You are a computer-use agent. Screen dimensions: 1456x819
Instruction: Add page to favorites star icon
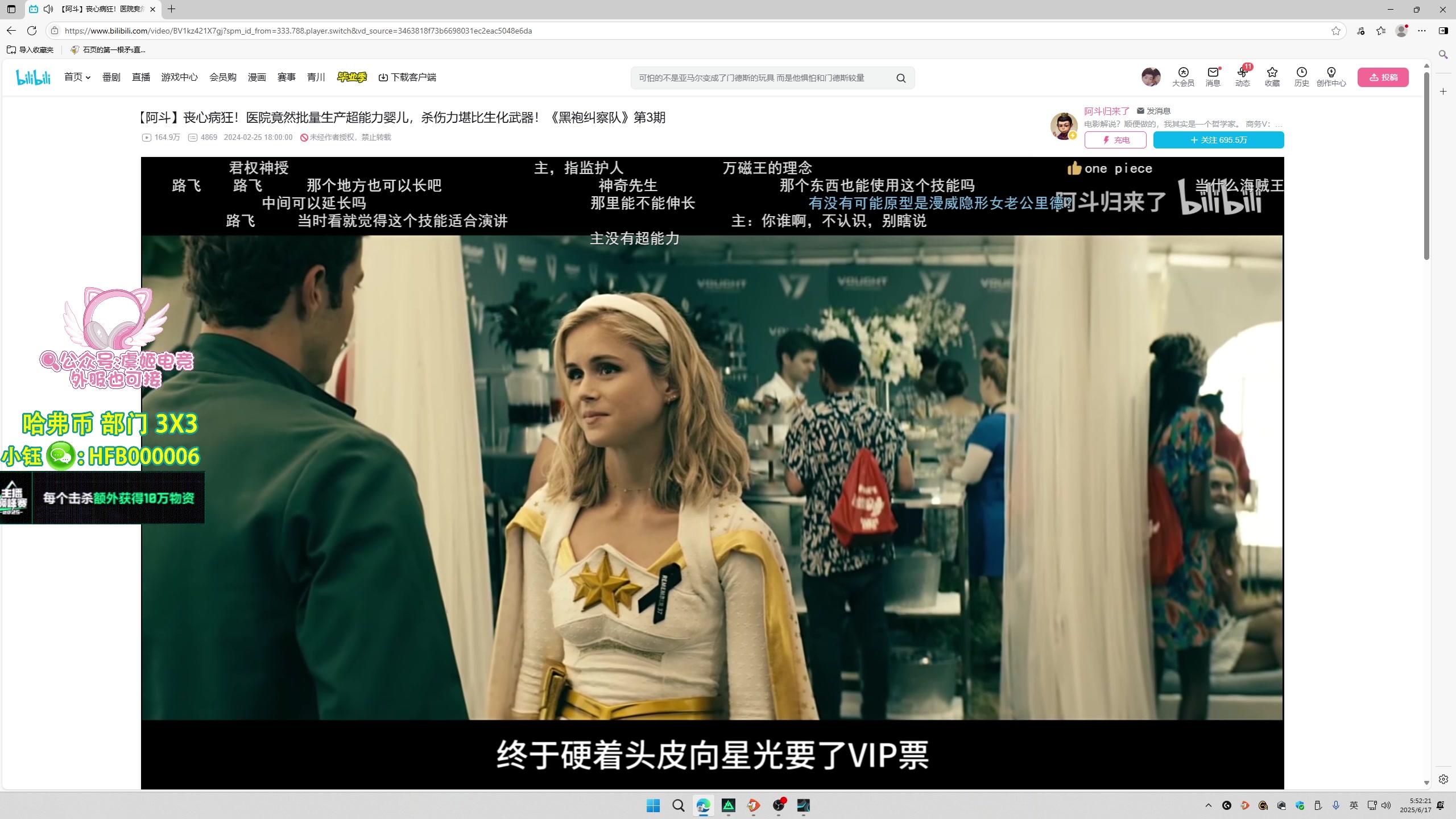click(1336, 31)
